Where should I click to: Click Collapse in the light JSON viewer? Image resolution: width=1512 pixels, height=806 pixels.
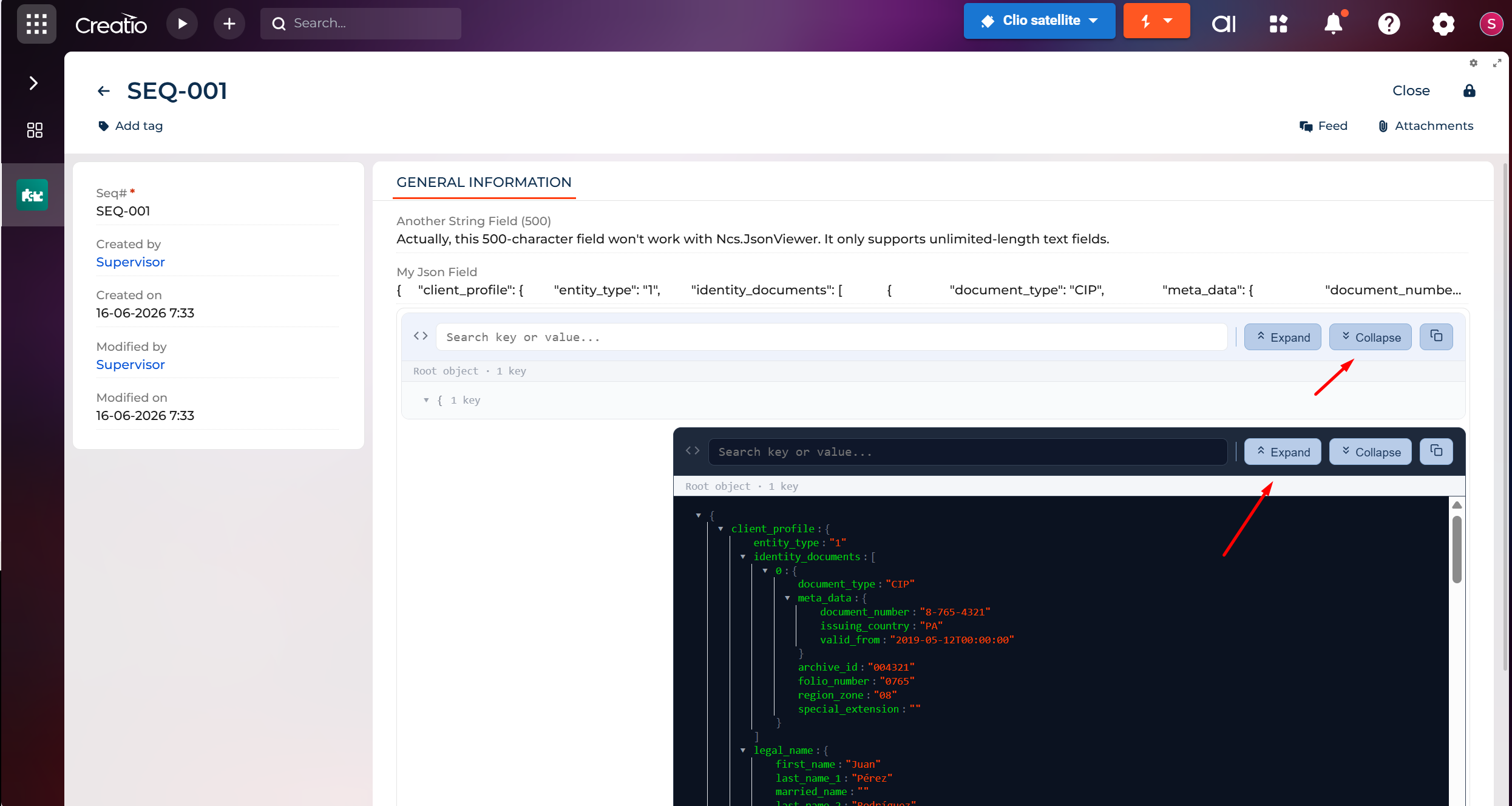pyautogui.click(x=1371, y=337)
